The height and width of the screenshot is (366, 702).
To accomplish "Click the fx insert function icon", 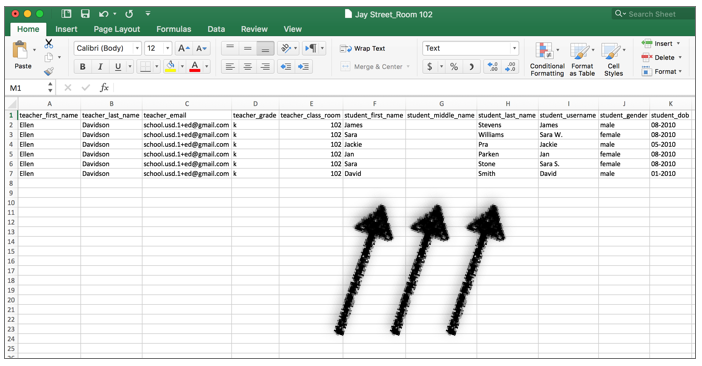I will point(104,88).
